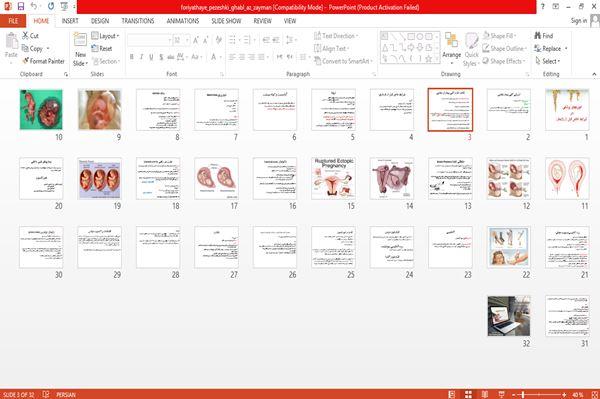Click the zoom out minus button
This screenshot has height=399, width=600.
[514, 394]
